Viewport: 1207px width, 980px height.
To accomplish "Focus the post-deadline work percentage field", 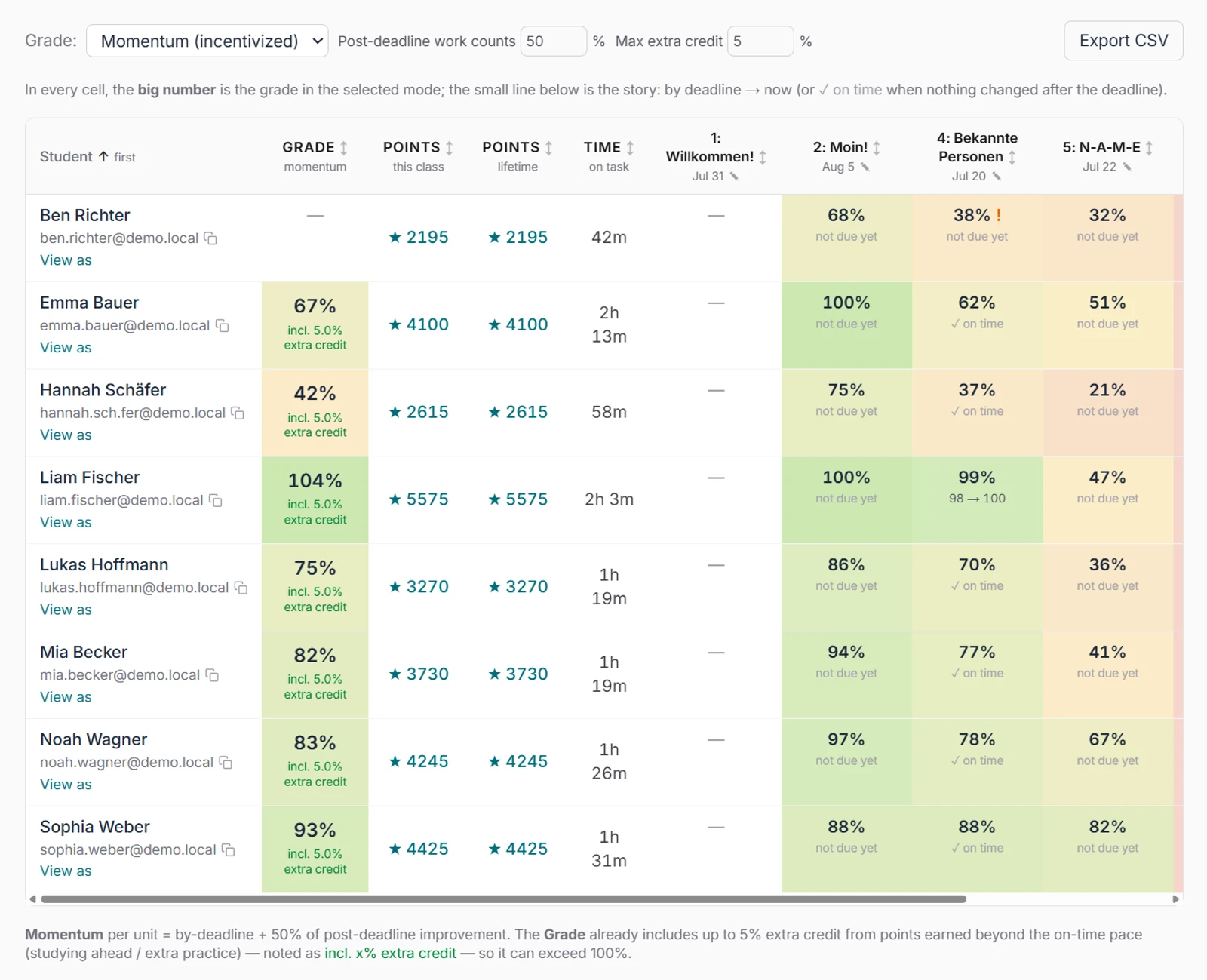I will pyautogui.click(x=553, y=41).
